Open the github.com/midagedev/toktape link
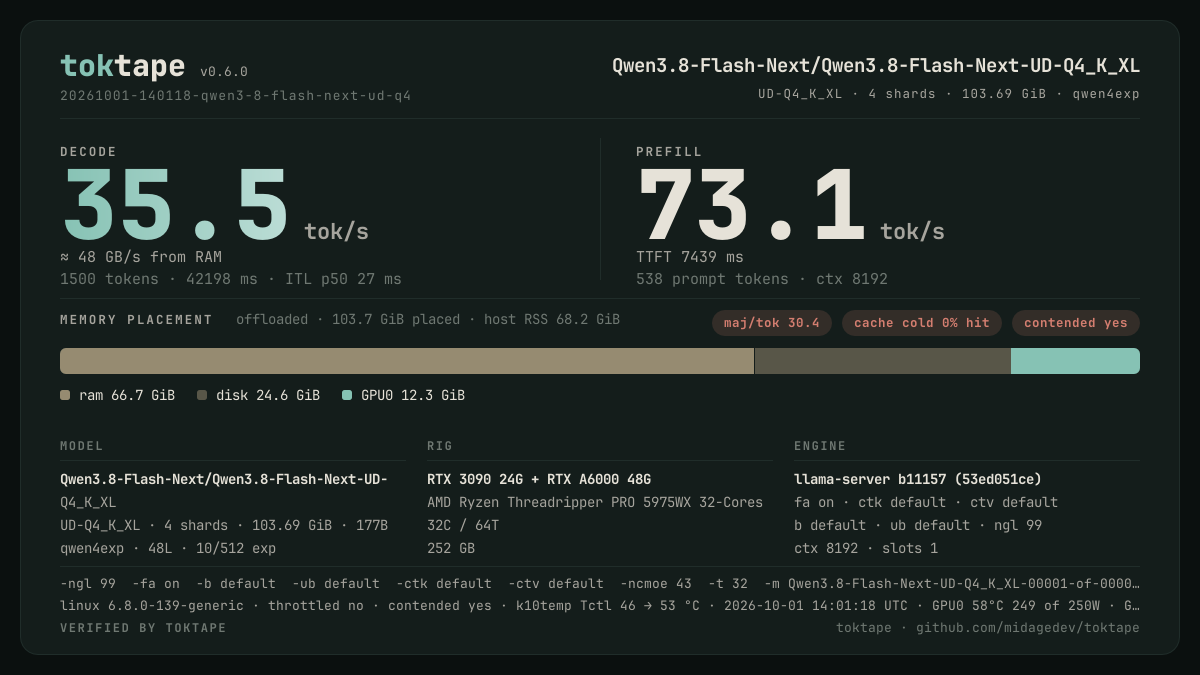This screenshot has width=1200, height=675. [1028, 628]
